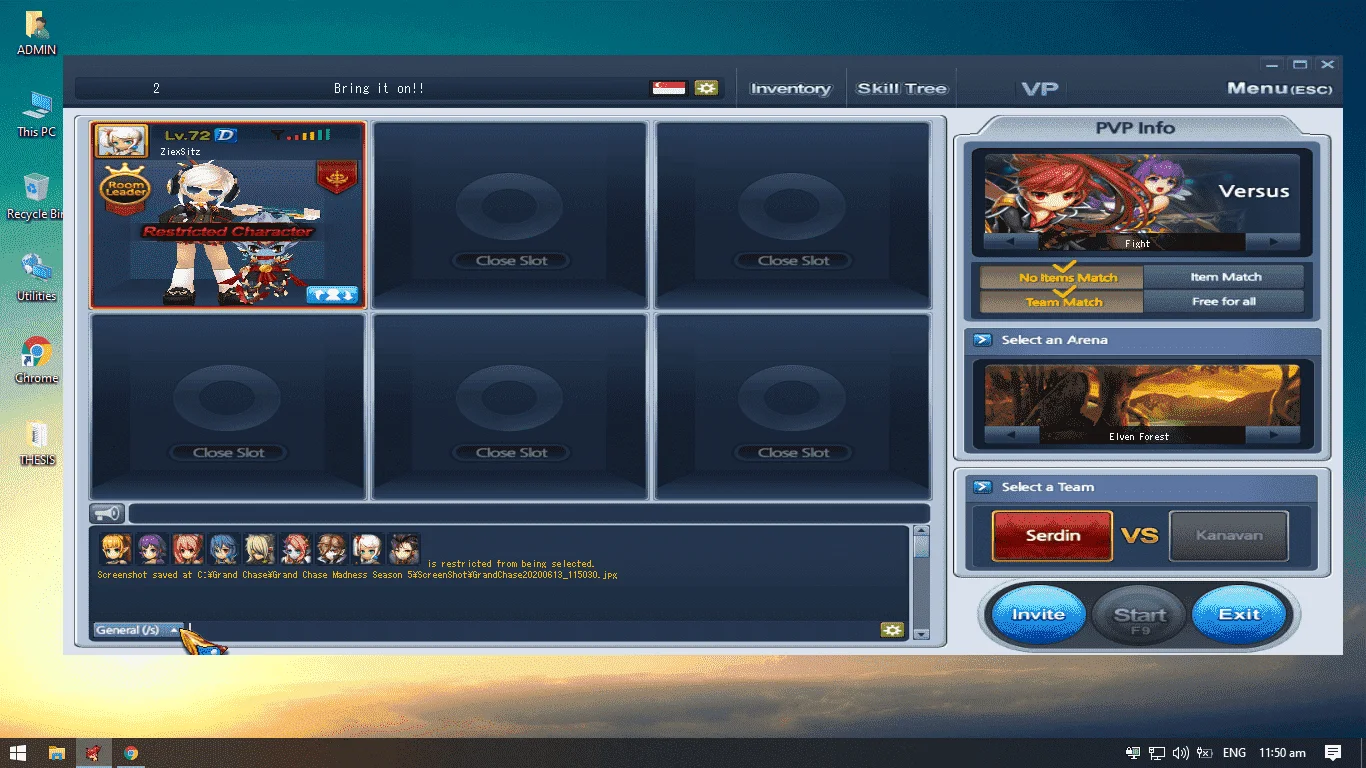This screenshot has height=768, width=1366.
Task: Click the connection signal strength indicator
Action: pos(300,135)
